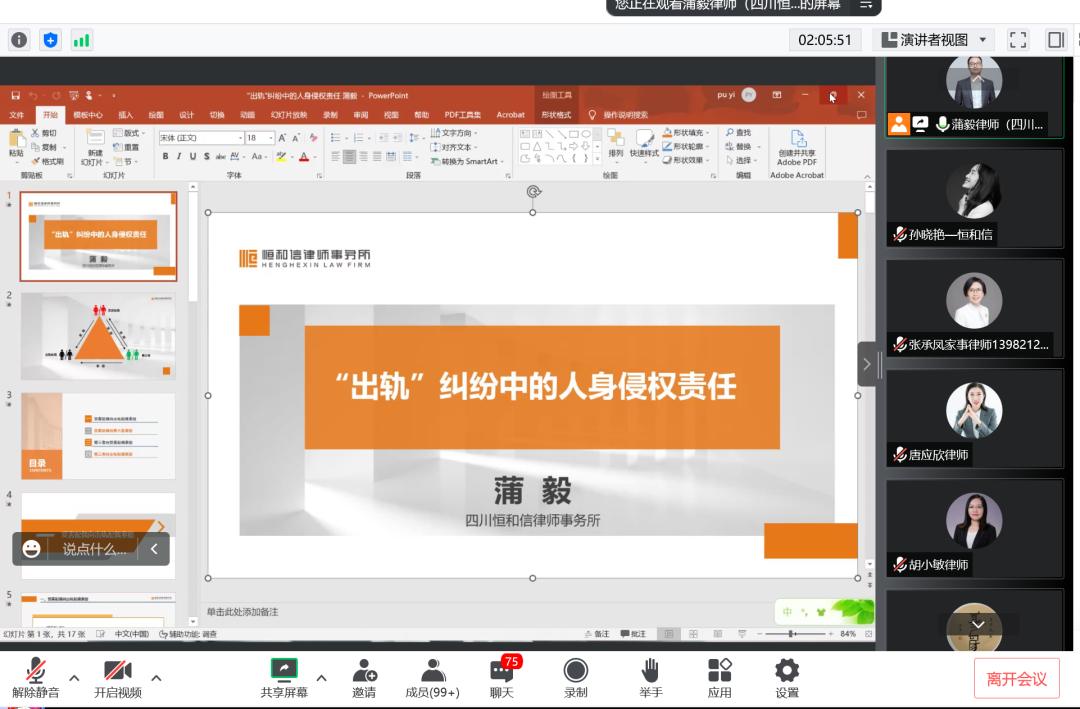Click 创建并共享 Adobe PDF icon

[800, 145]
